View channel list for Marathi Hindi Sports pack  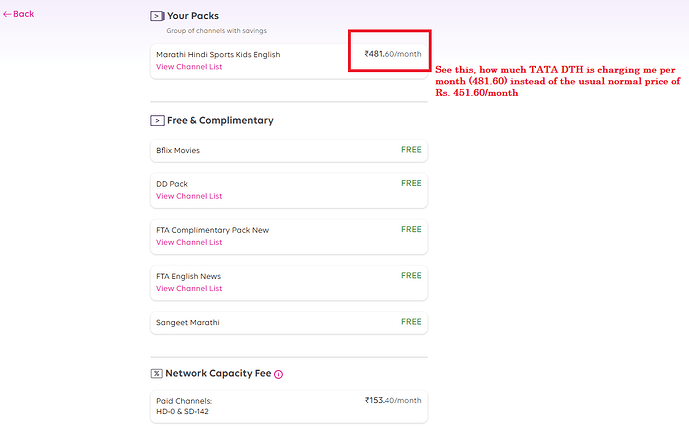tap(189, 67)
